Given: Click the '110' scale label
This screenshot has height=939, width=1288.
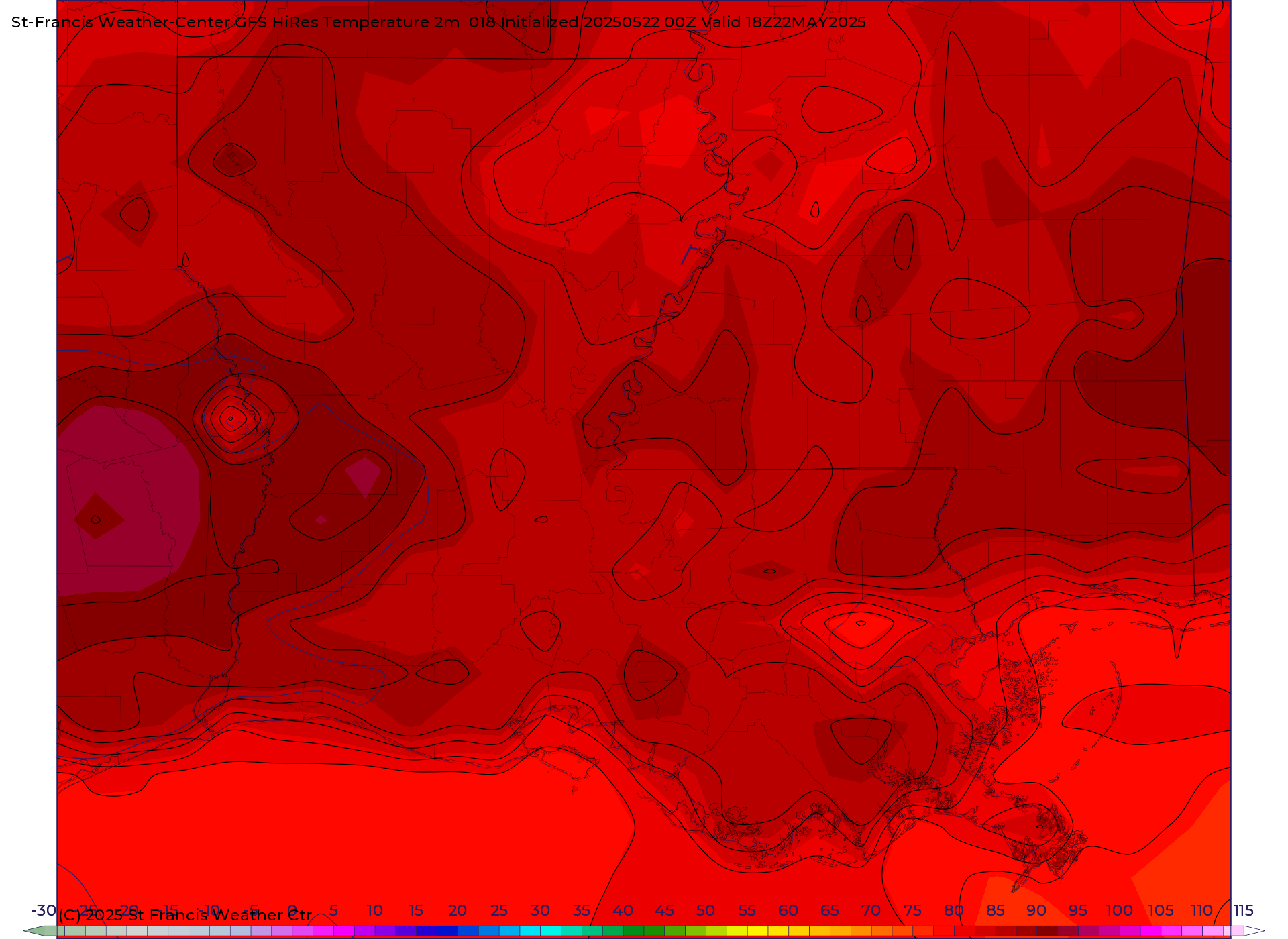Looking at the screenshot, I should coord(1202,911).
